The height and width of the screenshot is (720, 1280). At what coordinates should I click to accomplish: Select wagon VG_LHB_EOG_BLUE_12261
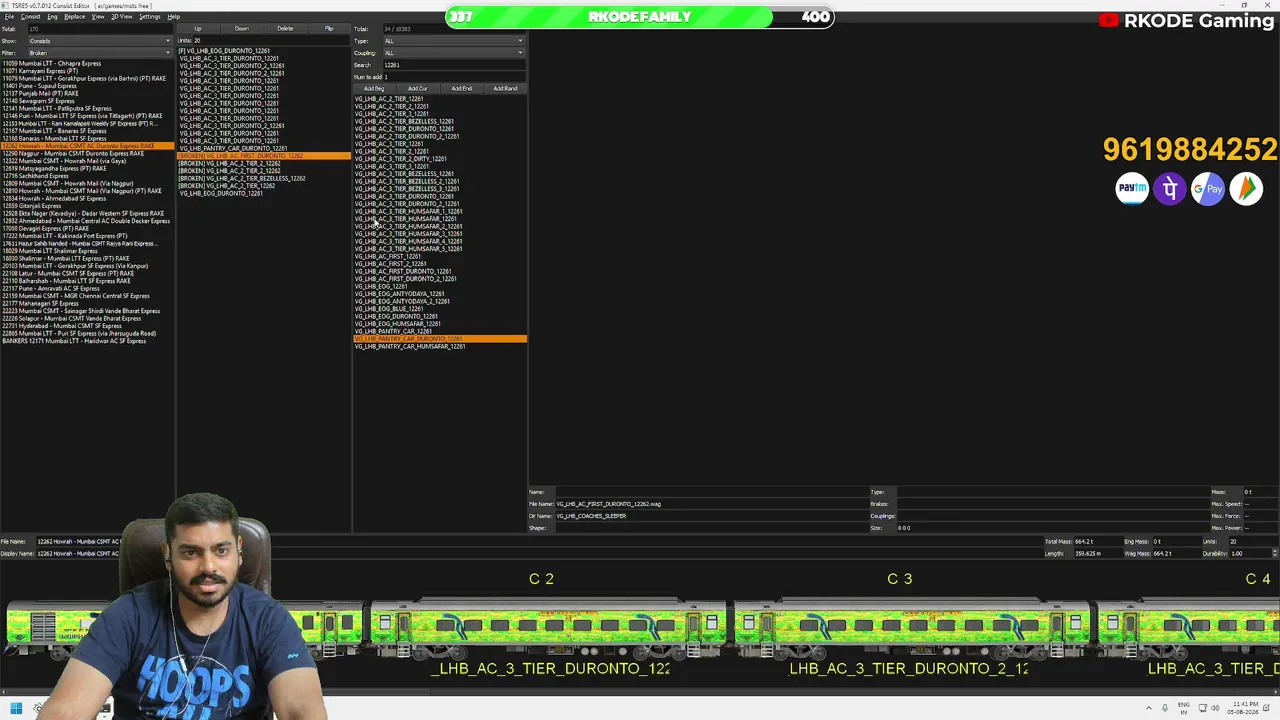440,309
